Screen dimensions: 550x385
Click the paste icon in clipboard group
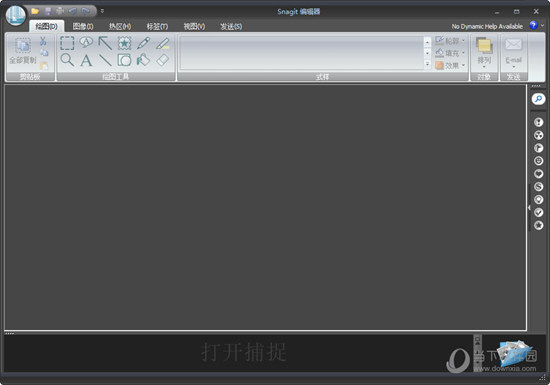coord(44,66)
